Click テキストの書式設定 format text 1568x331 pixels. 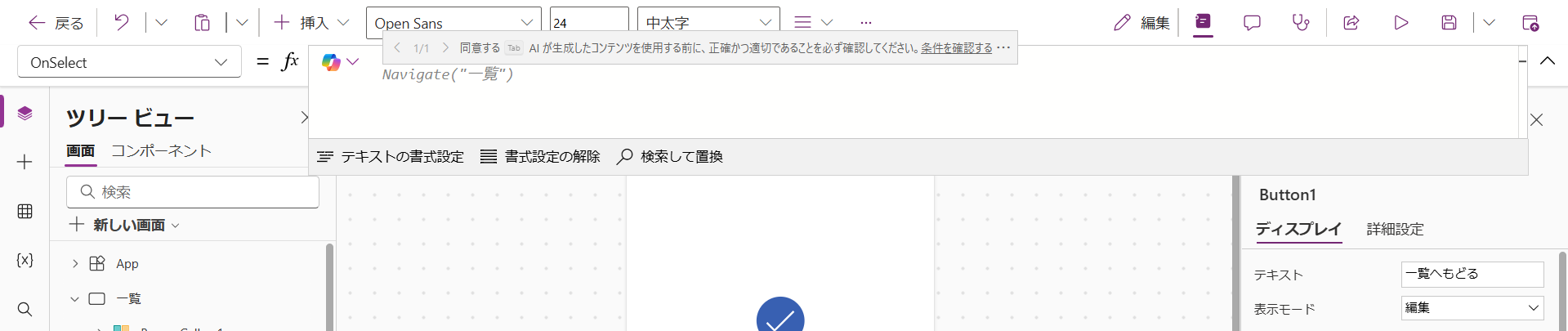[391, 157]
